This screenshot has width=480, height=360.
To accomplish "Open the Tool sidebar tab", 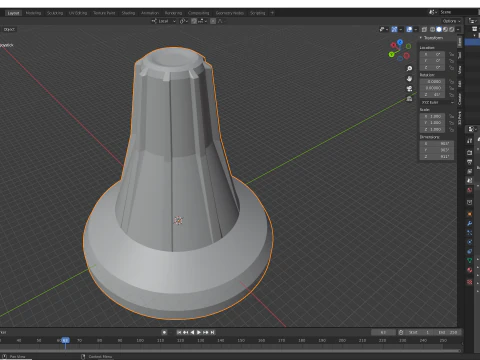I will 459,55.
